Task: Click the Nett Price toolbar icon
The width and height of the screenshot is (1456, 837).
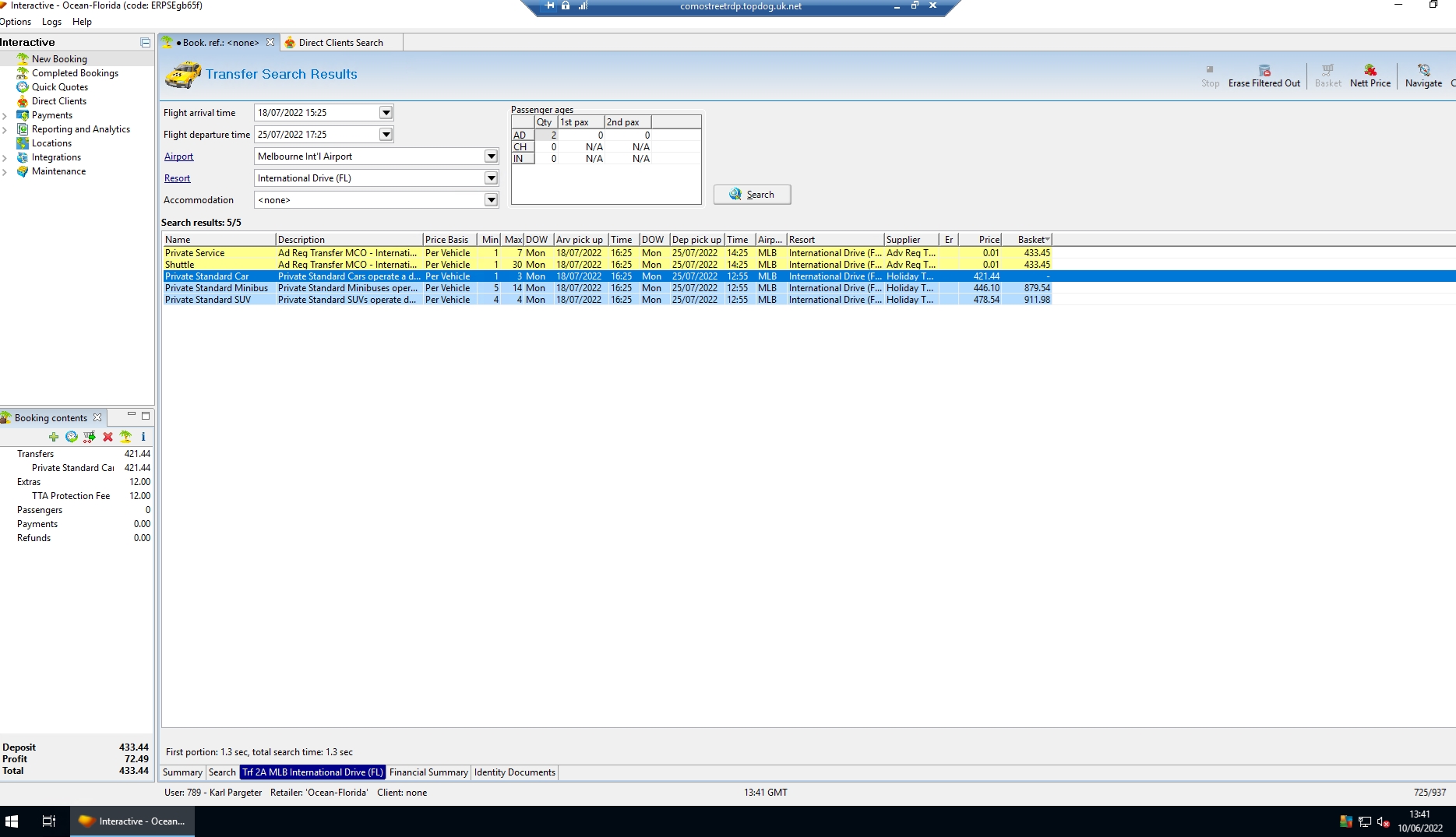Action: (x=1370, y=71)
